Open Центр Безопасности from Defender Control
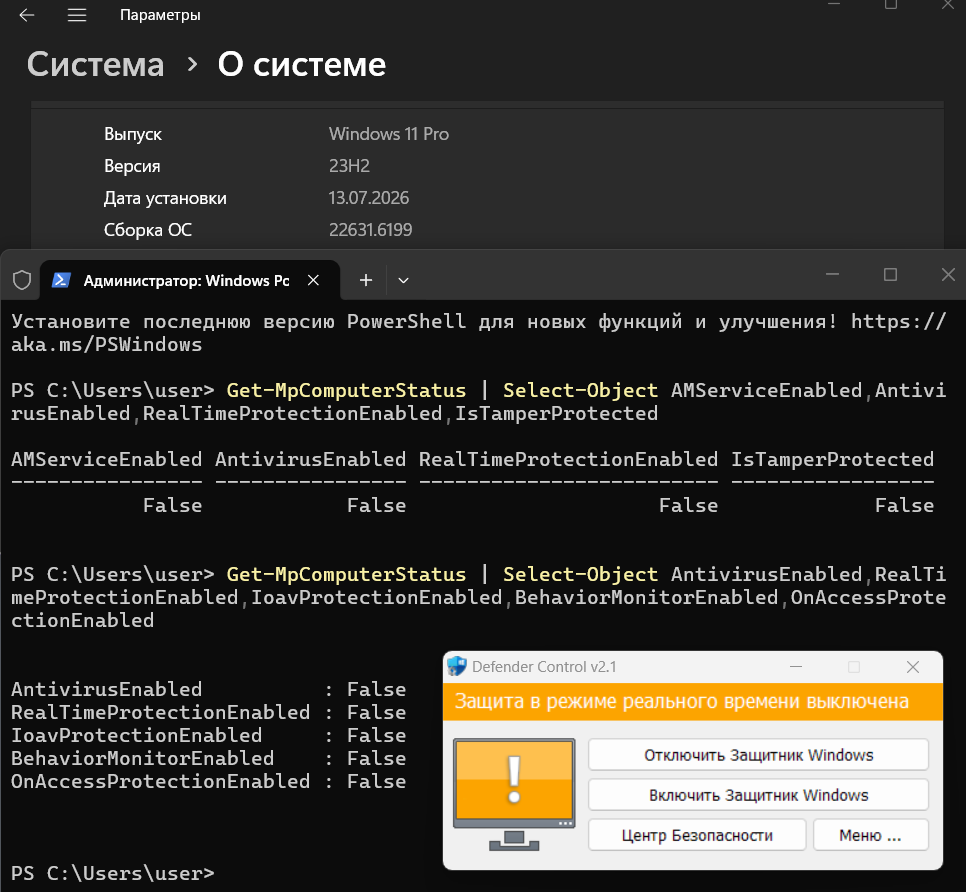966x892 pixels. click(x=697, y=835)
